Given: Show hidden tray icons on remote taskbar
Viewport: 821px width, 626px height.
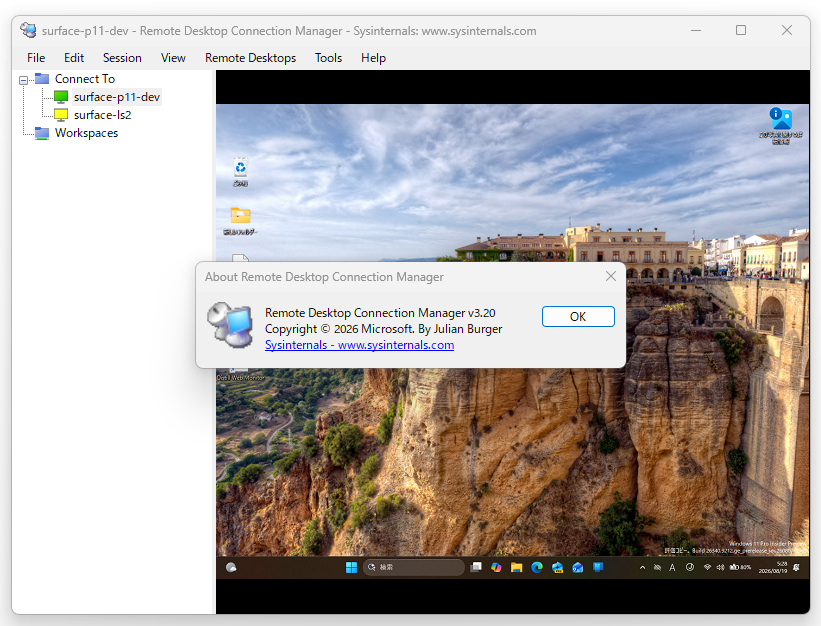Looking at the screenshot, I should (642, 567).
